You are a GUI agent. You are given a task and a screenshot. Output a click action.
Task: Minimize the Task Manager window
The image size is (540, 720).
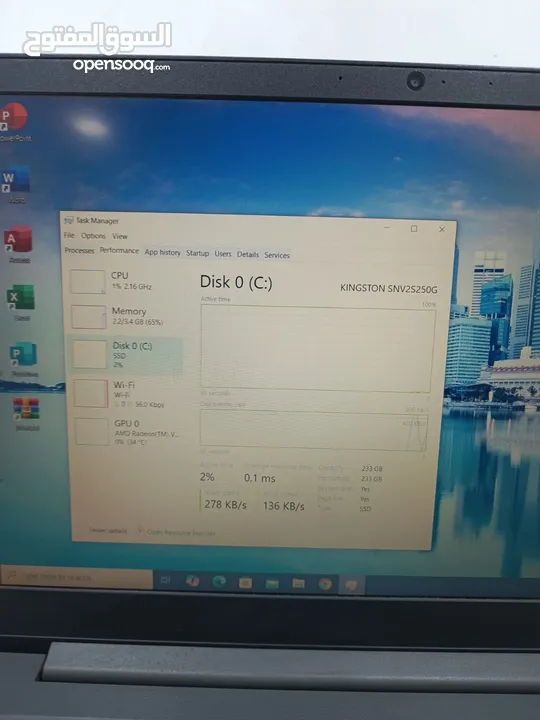click(x=387, y=227)
